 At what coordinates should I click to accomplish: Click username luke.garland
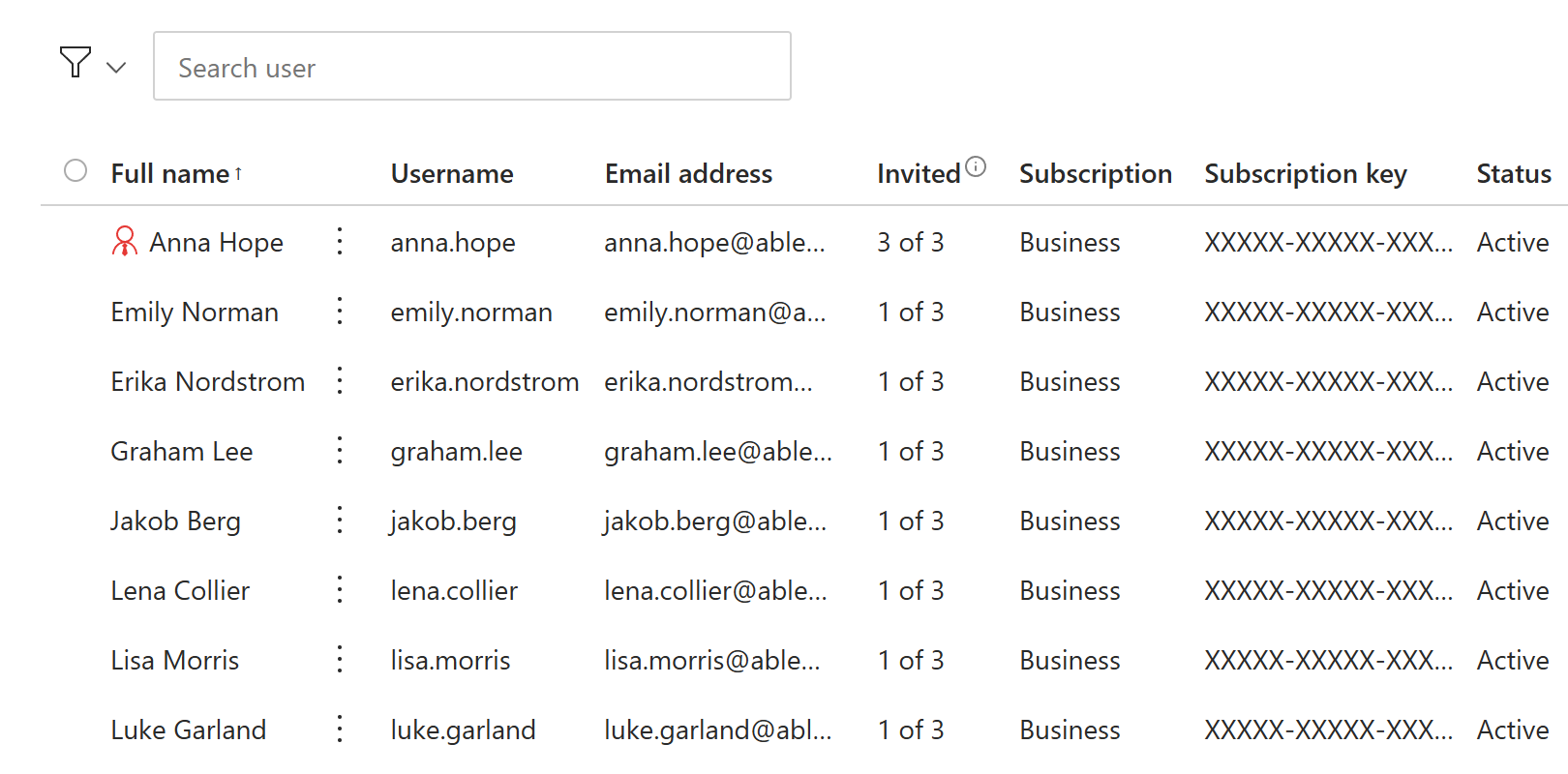(464, 730)
